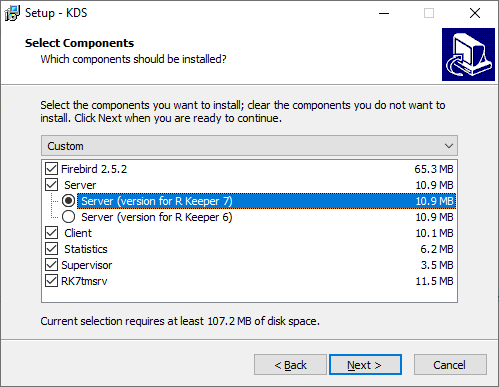Uncheck the RK7tmsrv component
This screenshot has width=499, height=387.
[51, 281]
